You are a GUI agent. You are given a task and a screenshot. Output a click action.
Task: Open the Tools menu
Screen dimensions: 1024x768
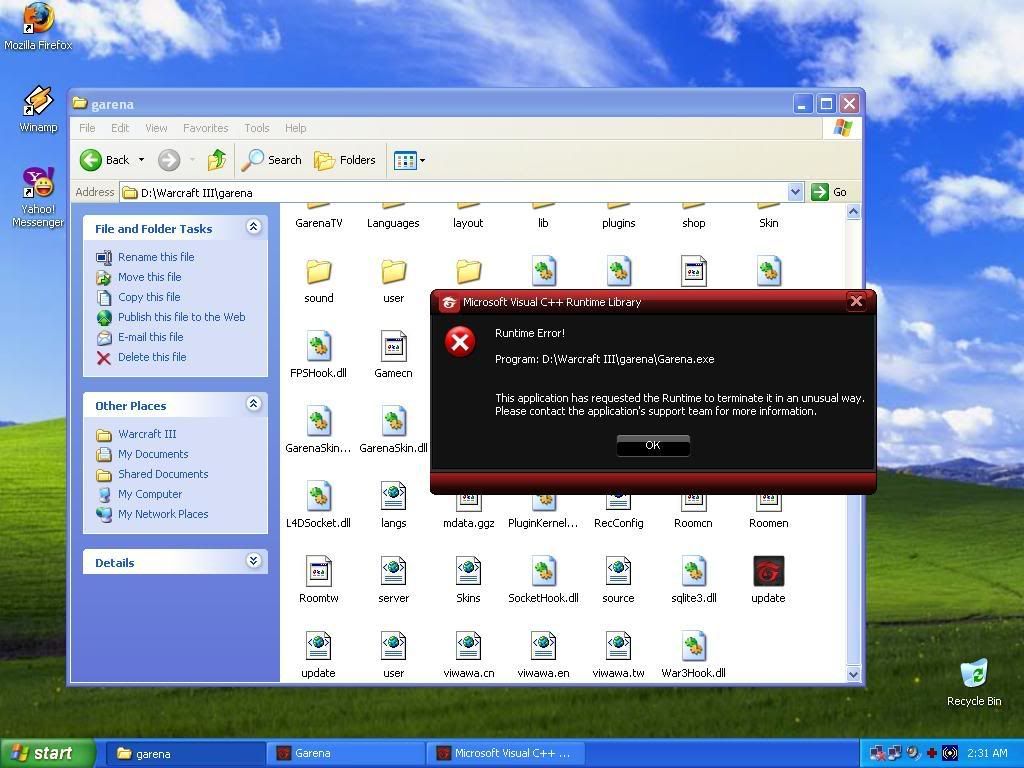pos(256,128)
